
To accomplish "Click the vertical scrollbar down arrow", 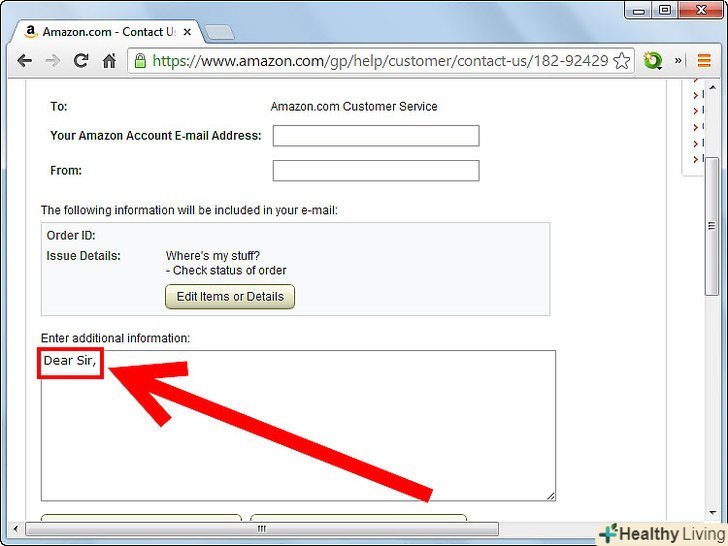I will tap(713, 513).
